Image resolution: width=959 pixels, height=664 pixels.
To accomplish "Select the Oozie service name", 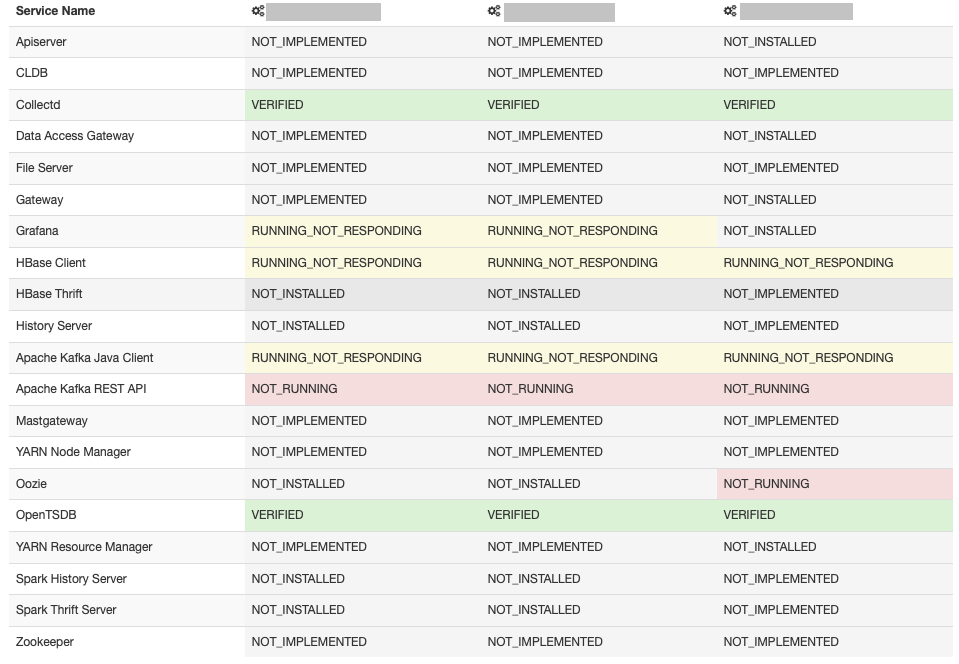I will click(x=32, y=484).
